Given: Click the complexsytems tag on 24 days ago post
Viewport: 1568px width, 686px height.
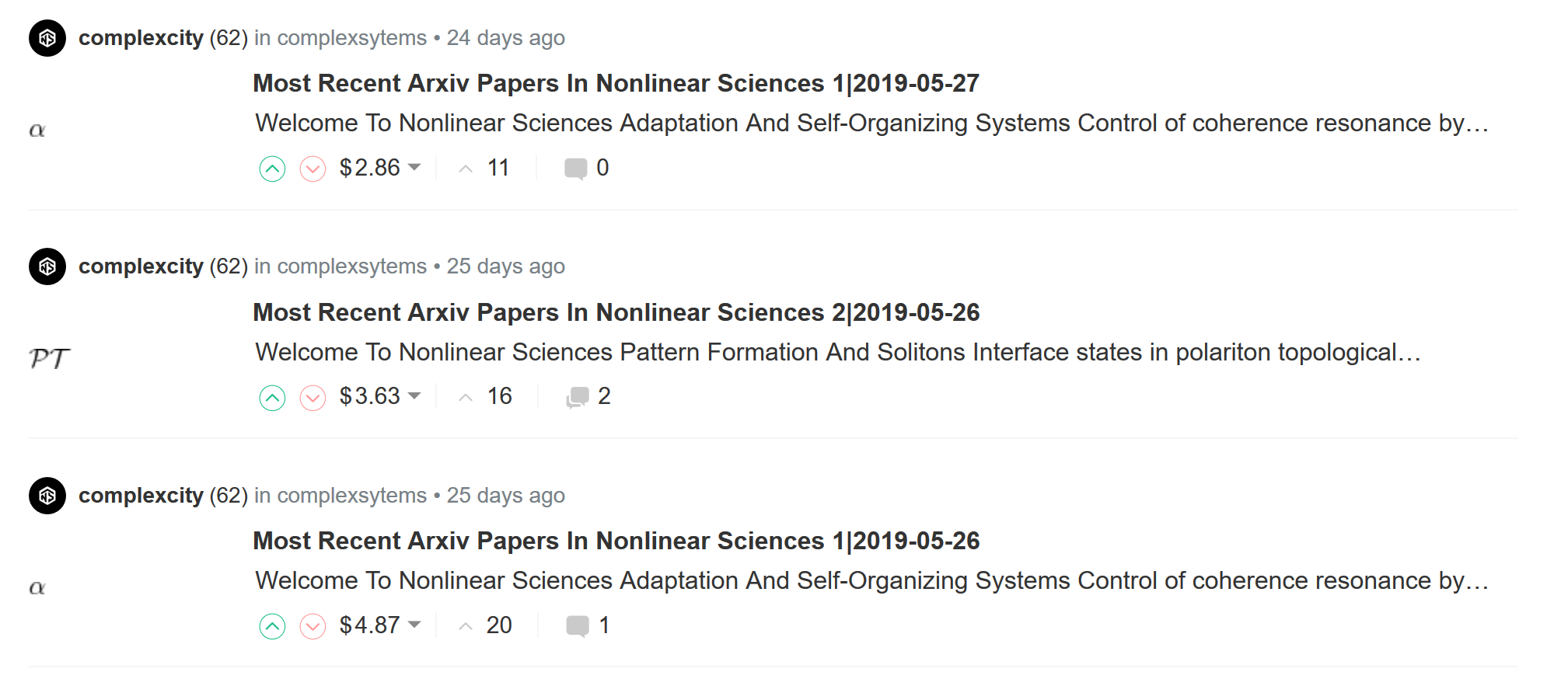Looking at the screenshot, I should click(x=351, y=38).
